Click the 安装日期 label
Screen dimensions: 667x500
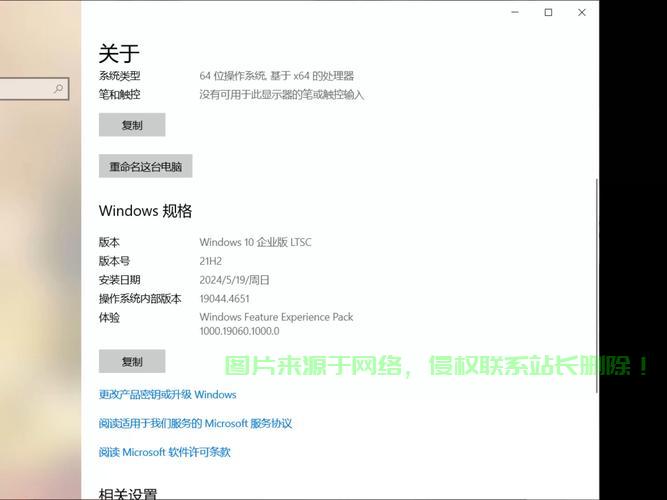tap(120, 280)
